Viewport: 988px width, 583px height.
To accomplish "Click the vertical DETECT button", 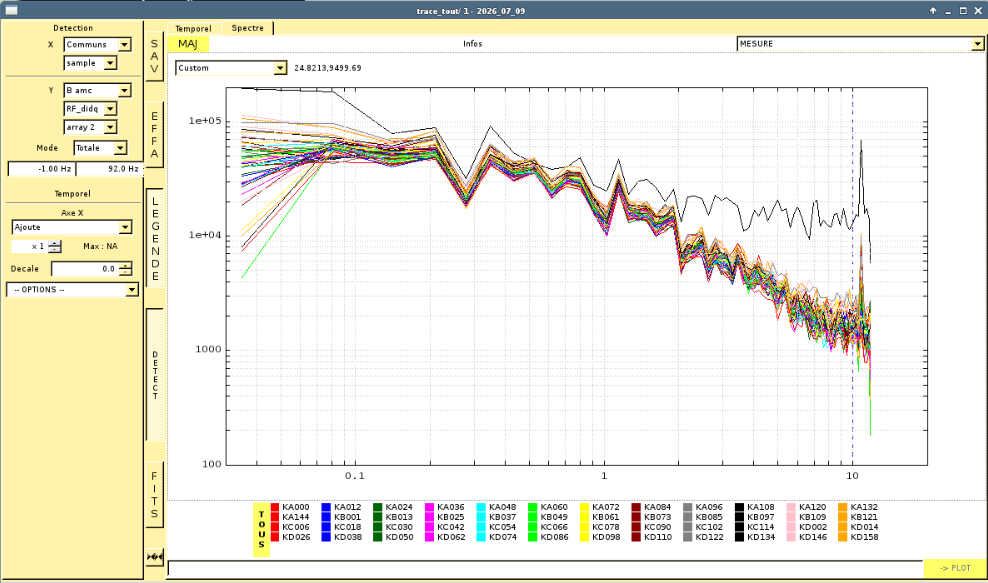I will pyautogui.click(x=154, y=375).
